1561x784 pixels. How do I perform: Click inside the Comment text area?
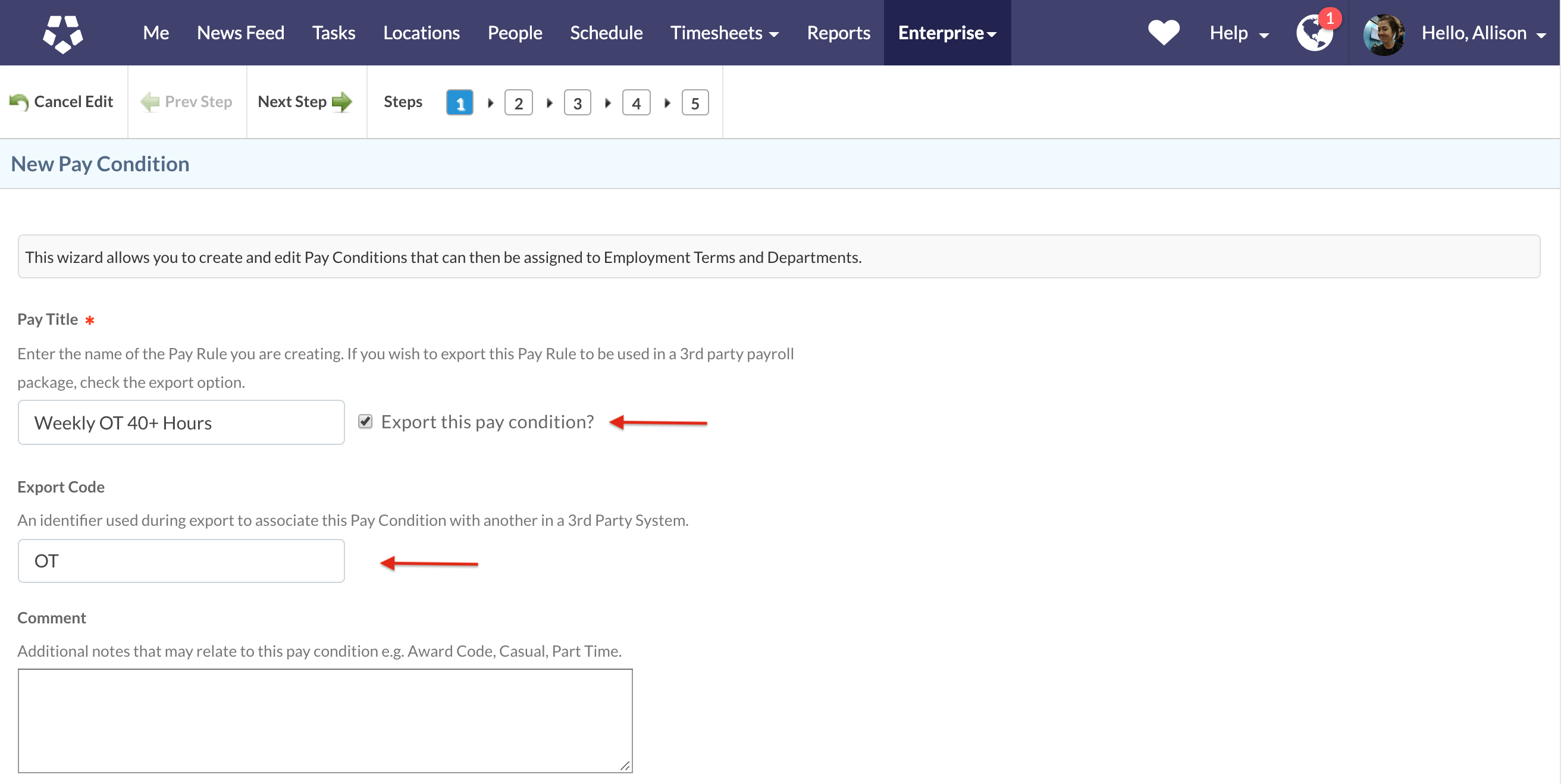tap(325, 720)
